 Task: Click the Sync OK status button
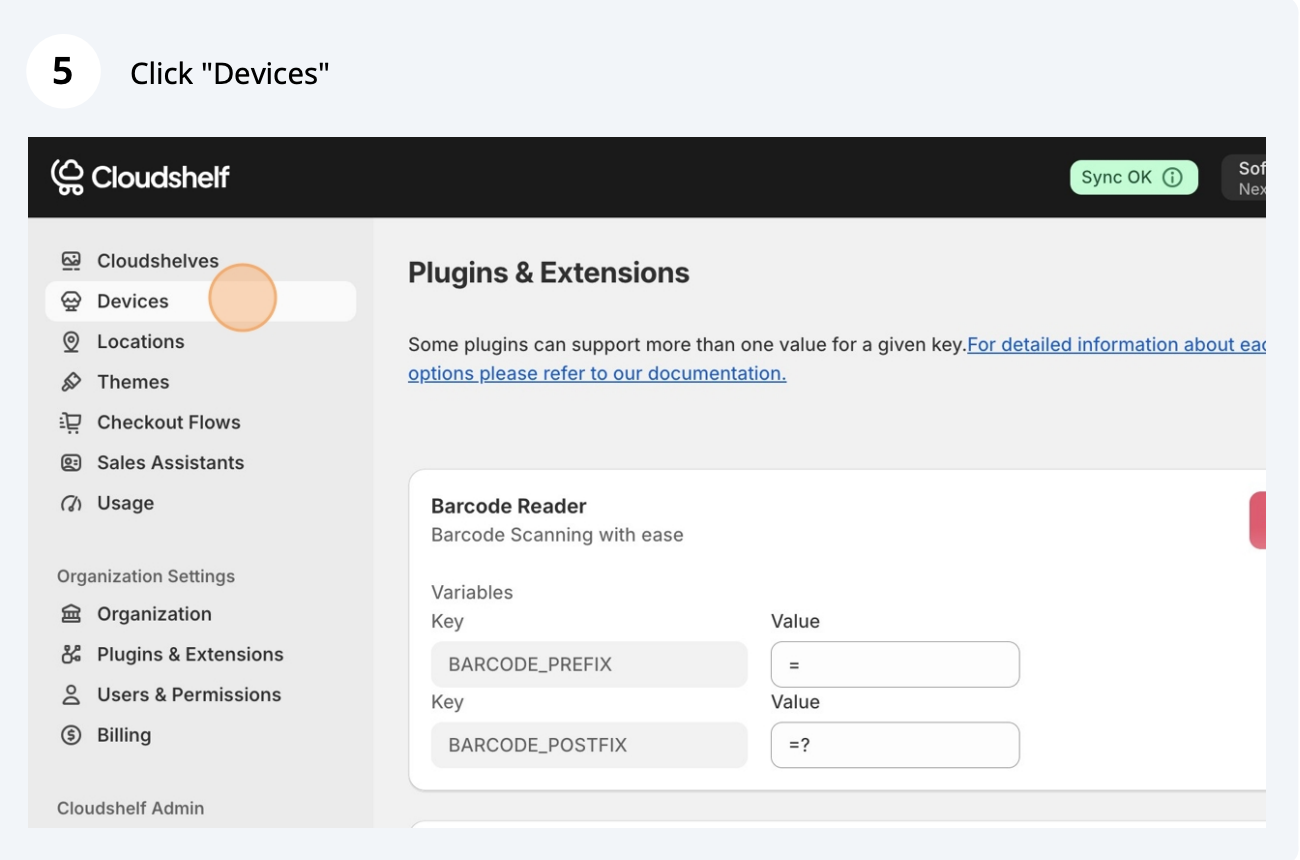click(1134, 177)
